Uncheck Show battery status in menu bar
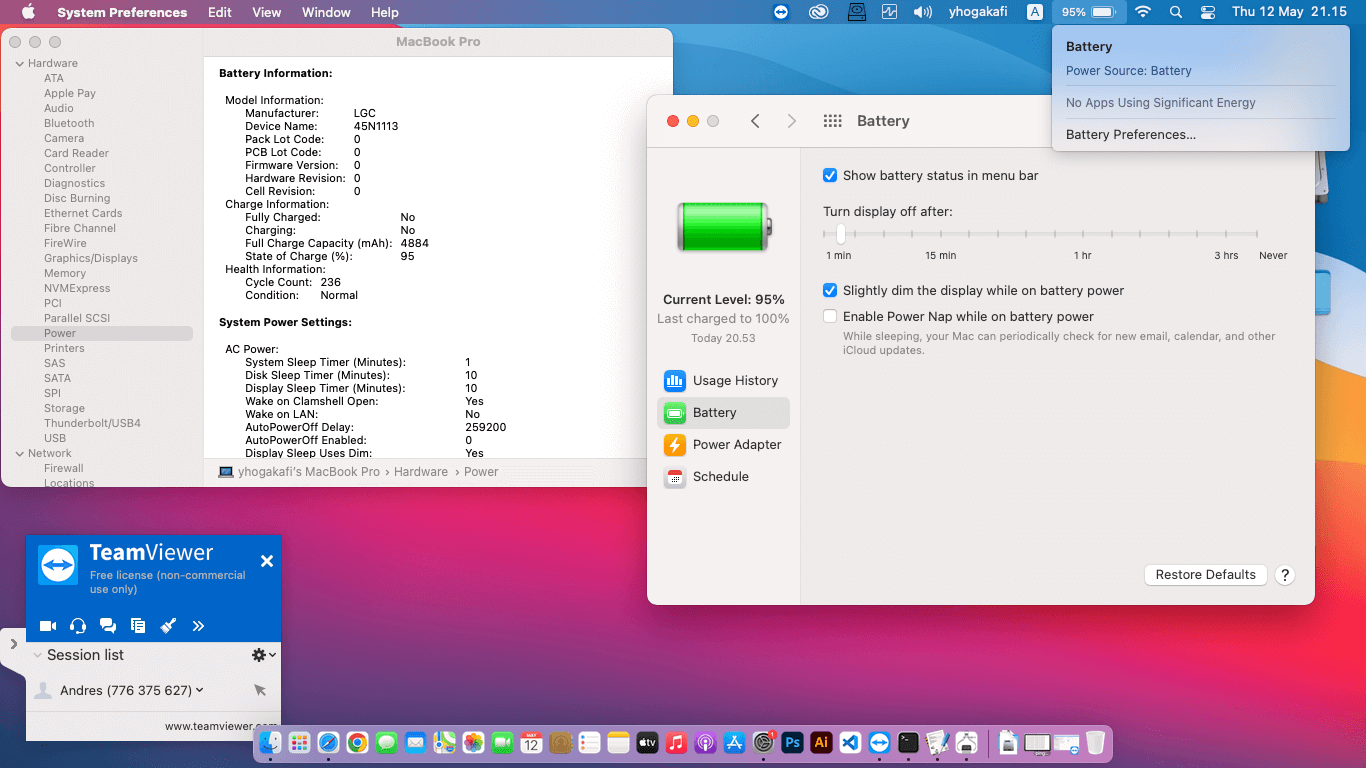Image resolution: width=1366 pixels, height=768 pixels. (830, 176)
